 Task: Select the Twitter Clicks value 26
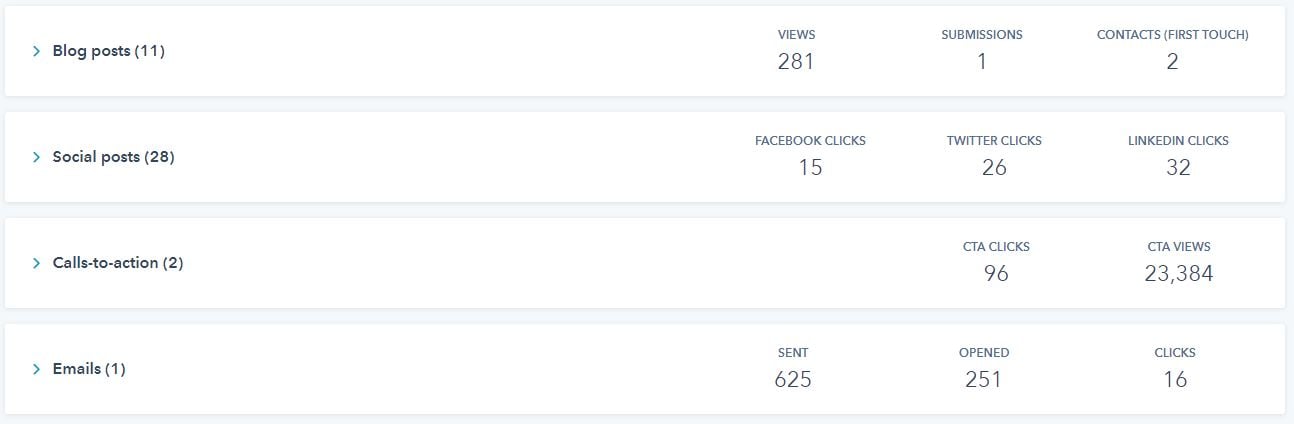(x=994, y=168)
